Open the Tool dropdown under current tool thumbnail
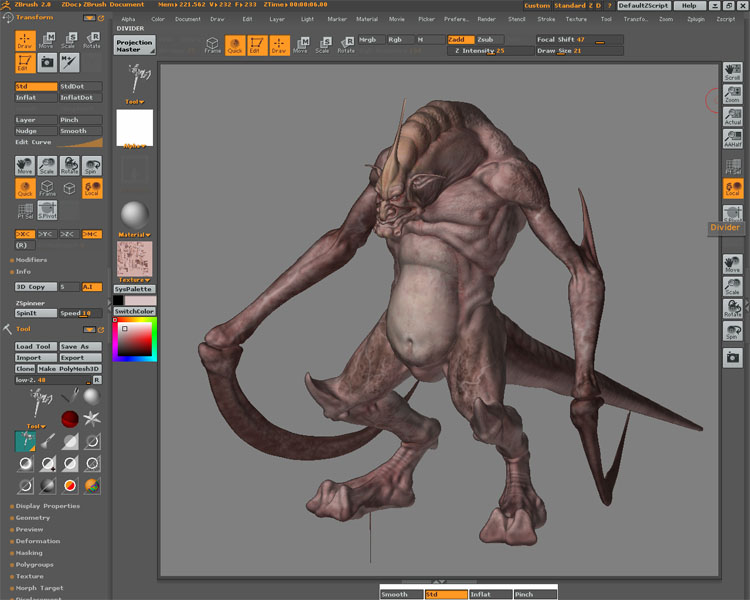Screen dimensions: 750x600 134,102
